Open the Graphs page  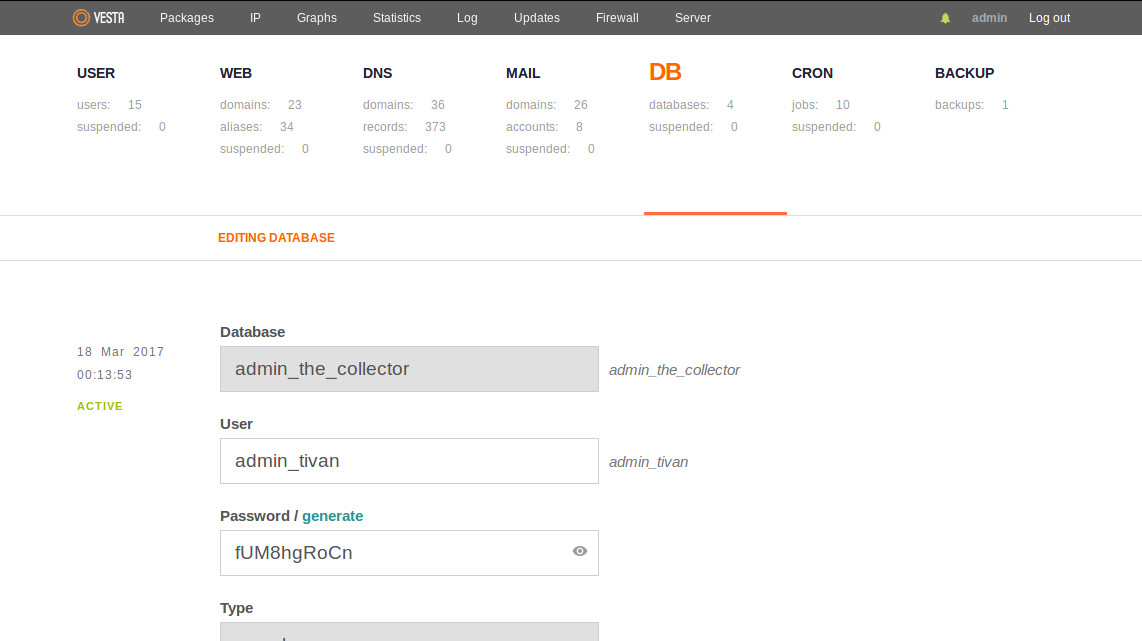pos(317,18)
